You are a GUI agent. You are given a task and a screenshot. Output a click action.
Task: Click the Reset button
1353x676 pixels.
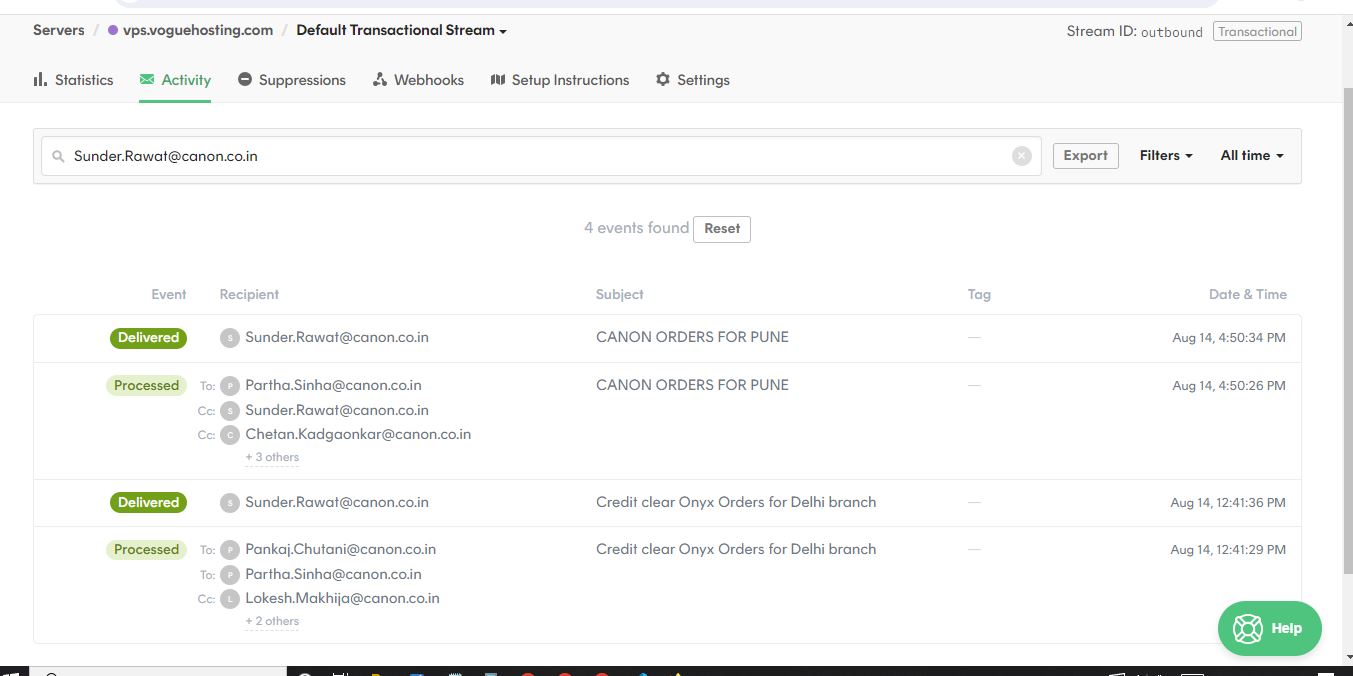722,229
